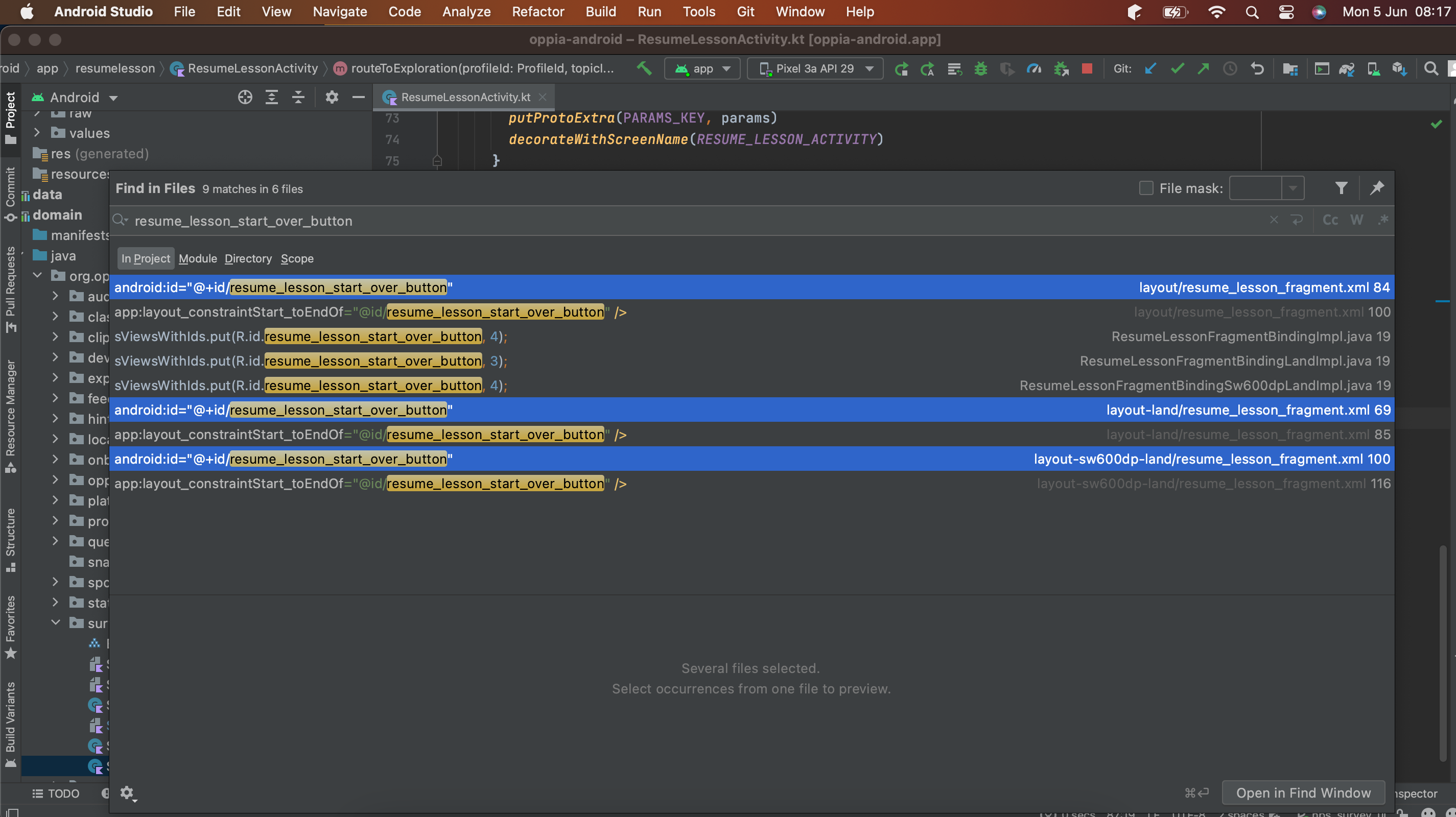This screenshot has width=1456, height=817.
Task: Expand the values folder in the tree
Action: [x=37, y=133]
